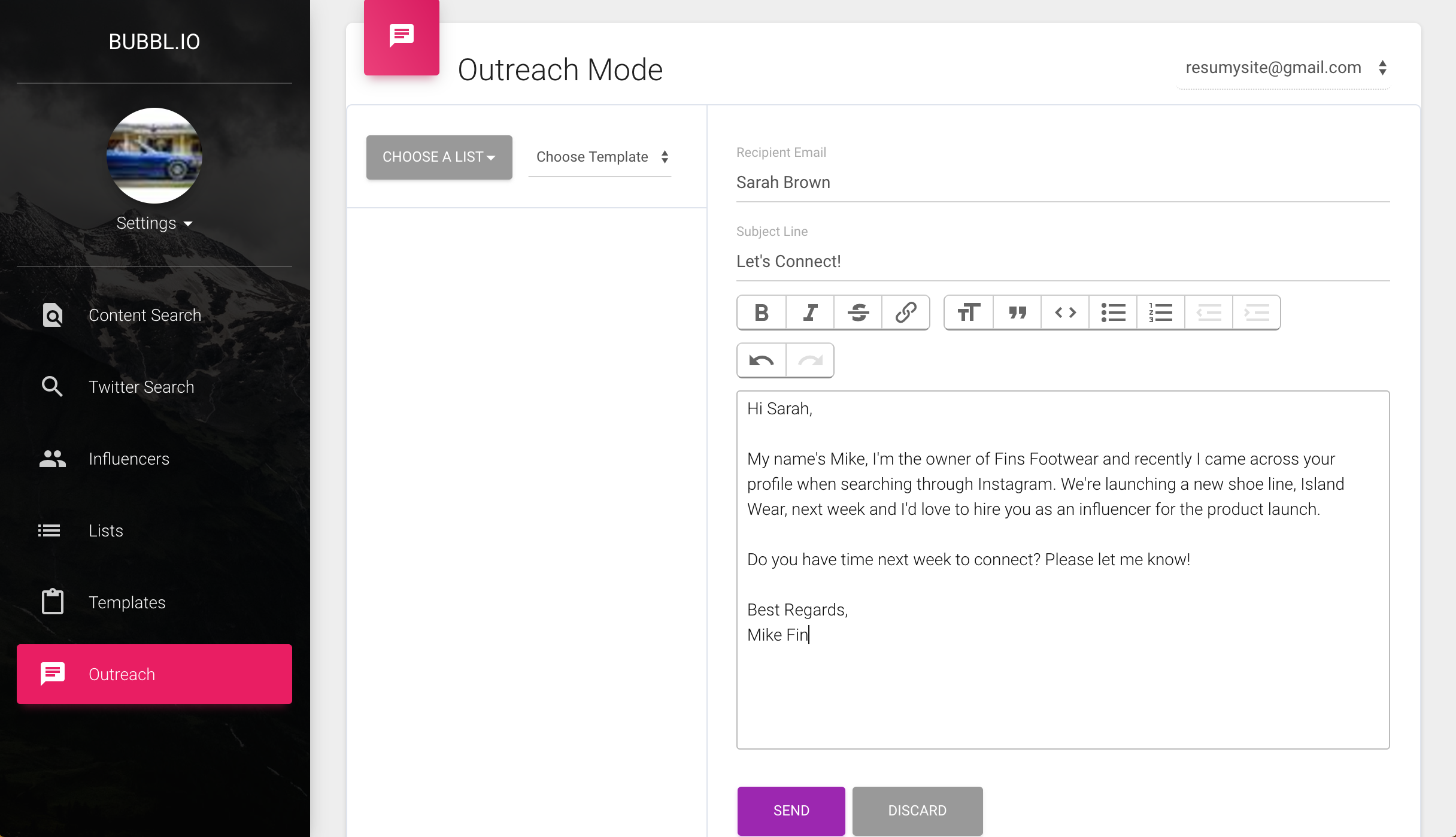
Task: Apply strikethrough formatting
Action: pos(858,313)
